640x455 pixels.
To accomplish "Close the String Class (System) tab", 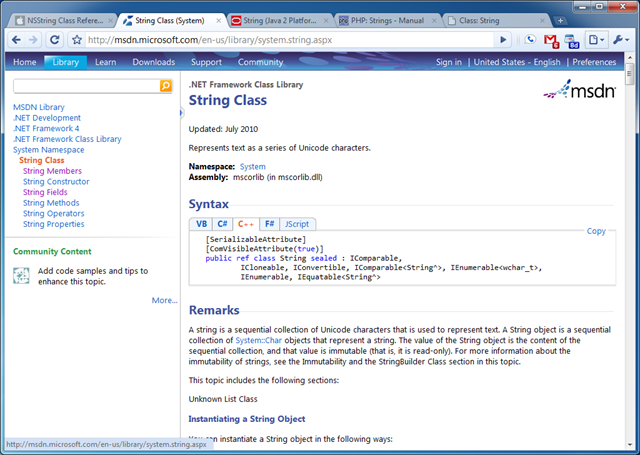I will (x=218, y=20).
